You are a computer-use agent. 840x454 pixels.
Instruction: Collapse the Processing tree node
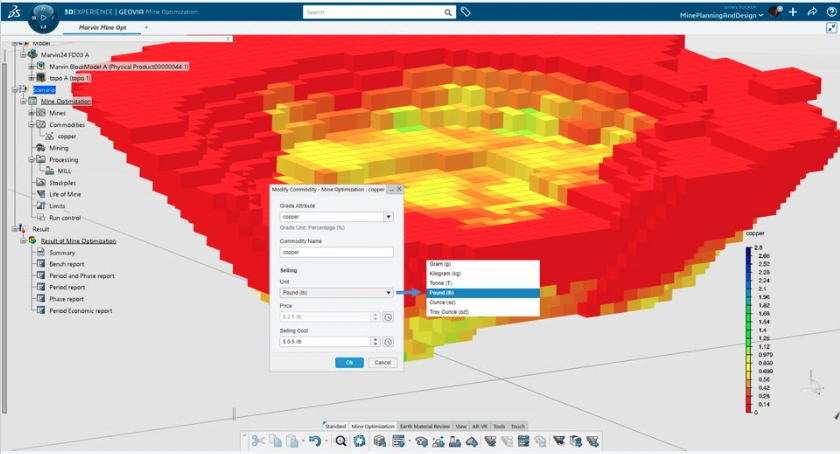(32, 160)
